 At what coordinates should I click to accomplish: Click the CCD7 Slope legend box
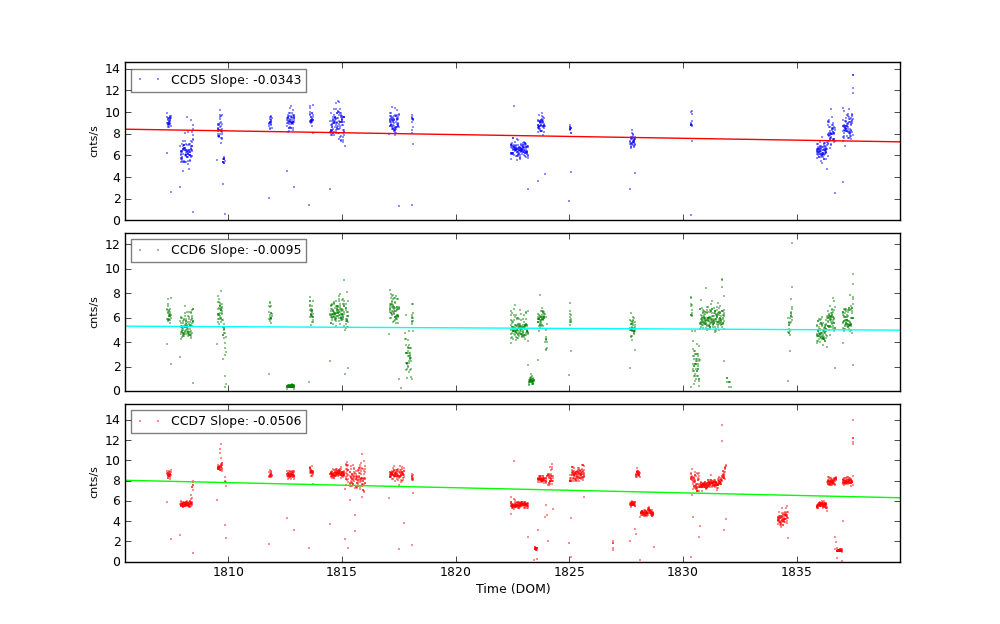pyautogui.click(x=218, y=421)
